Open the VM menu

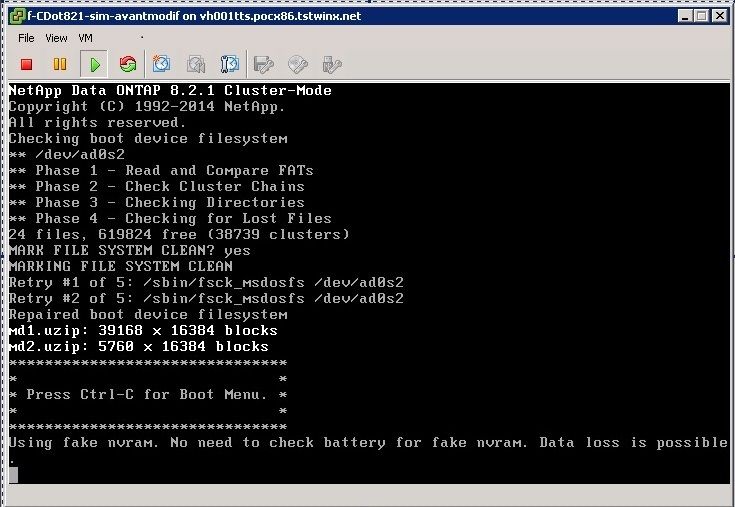coord(85,38)
